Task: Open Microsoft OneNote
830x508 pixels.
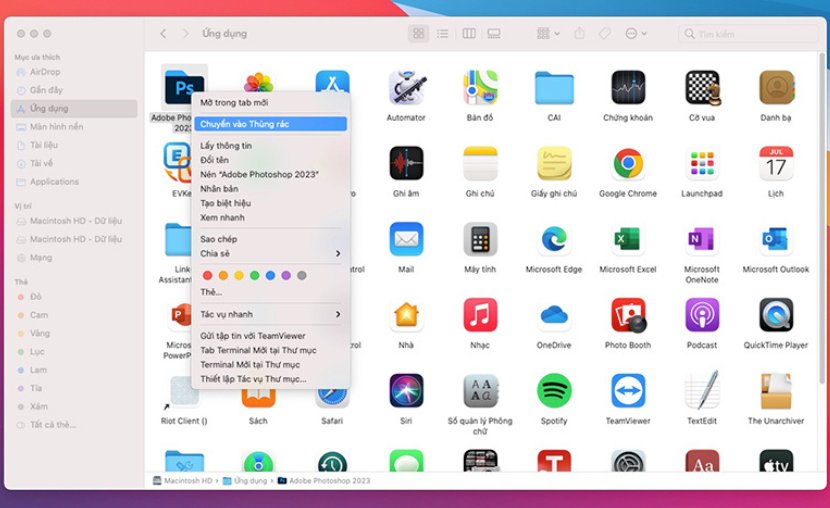Action: pyautogui.click(x=702, y=239)
